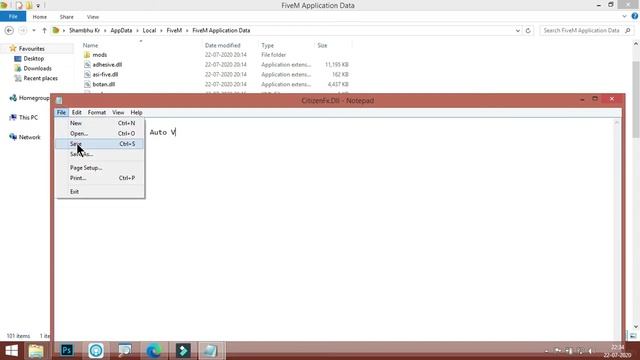Image resolution: width=640 pixels, height=360 pixels.
Task: Click the mods folder icon
Action: point(87,55)
